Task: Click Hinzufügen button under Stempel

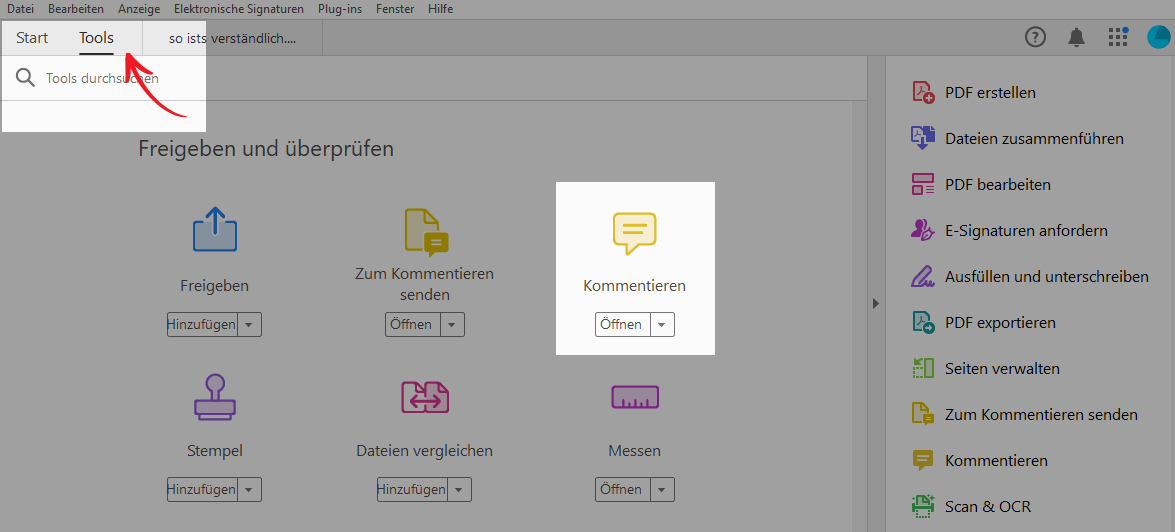Action: point(202,489)
